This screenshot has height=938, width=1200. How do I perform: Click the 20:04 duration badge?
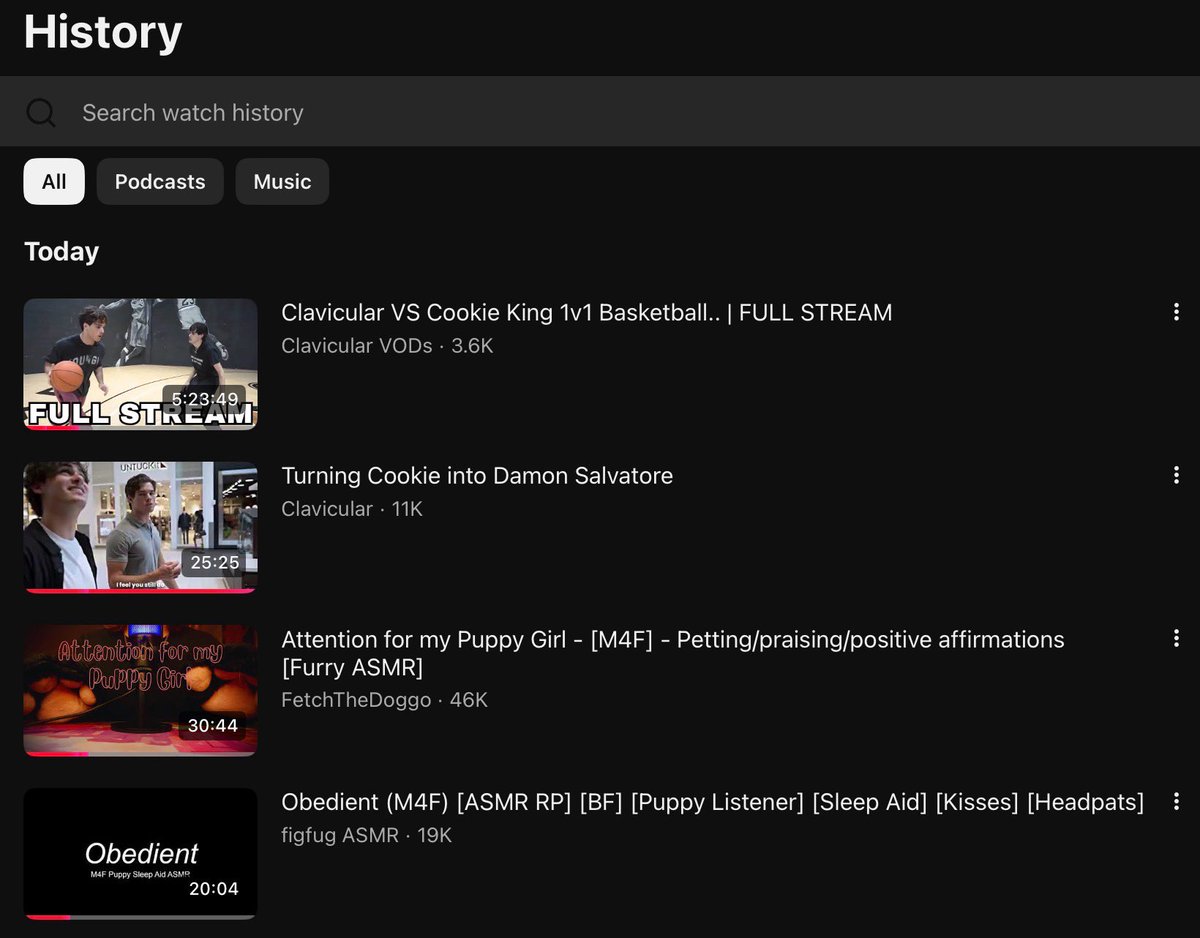click(214, 888)
